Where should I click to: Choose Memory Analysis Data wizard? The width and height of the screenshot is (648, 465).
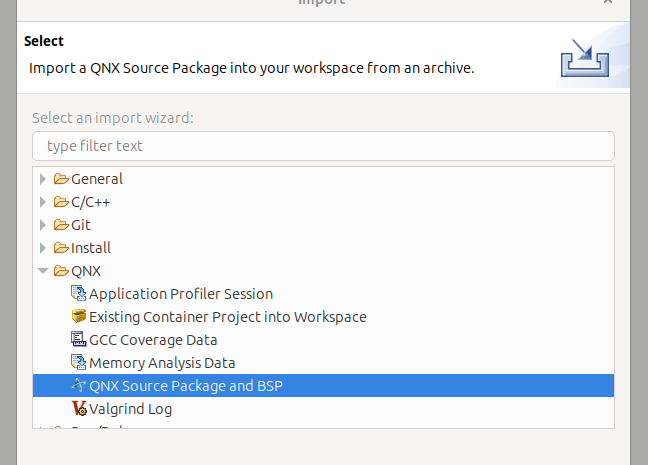tap(162, 363)
